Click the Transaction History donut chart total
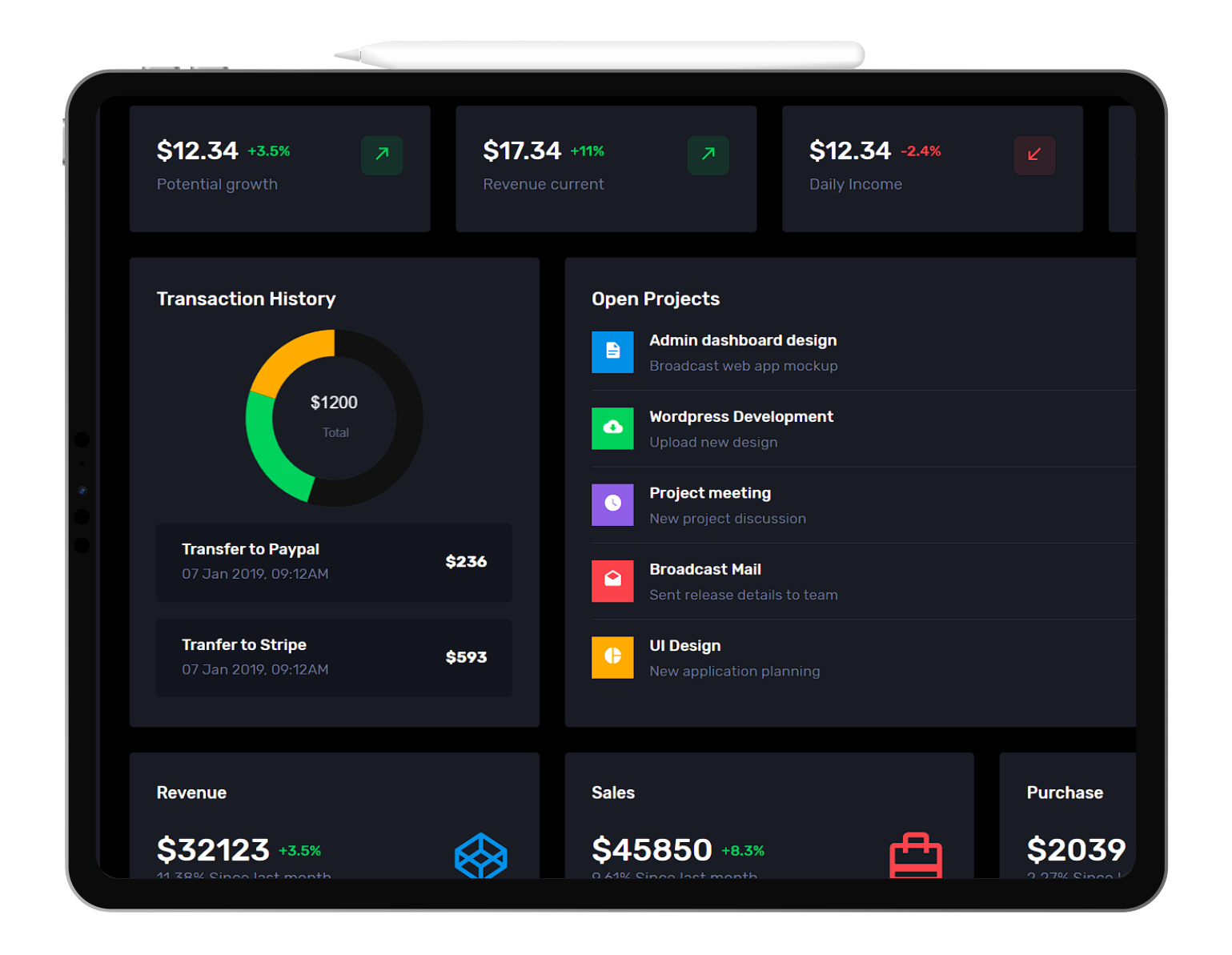1232x955 pixels. [x=335, y=403]
